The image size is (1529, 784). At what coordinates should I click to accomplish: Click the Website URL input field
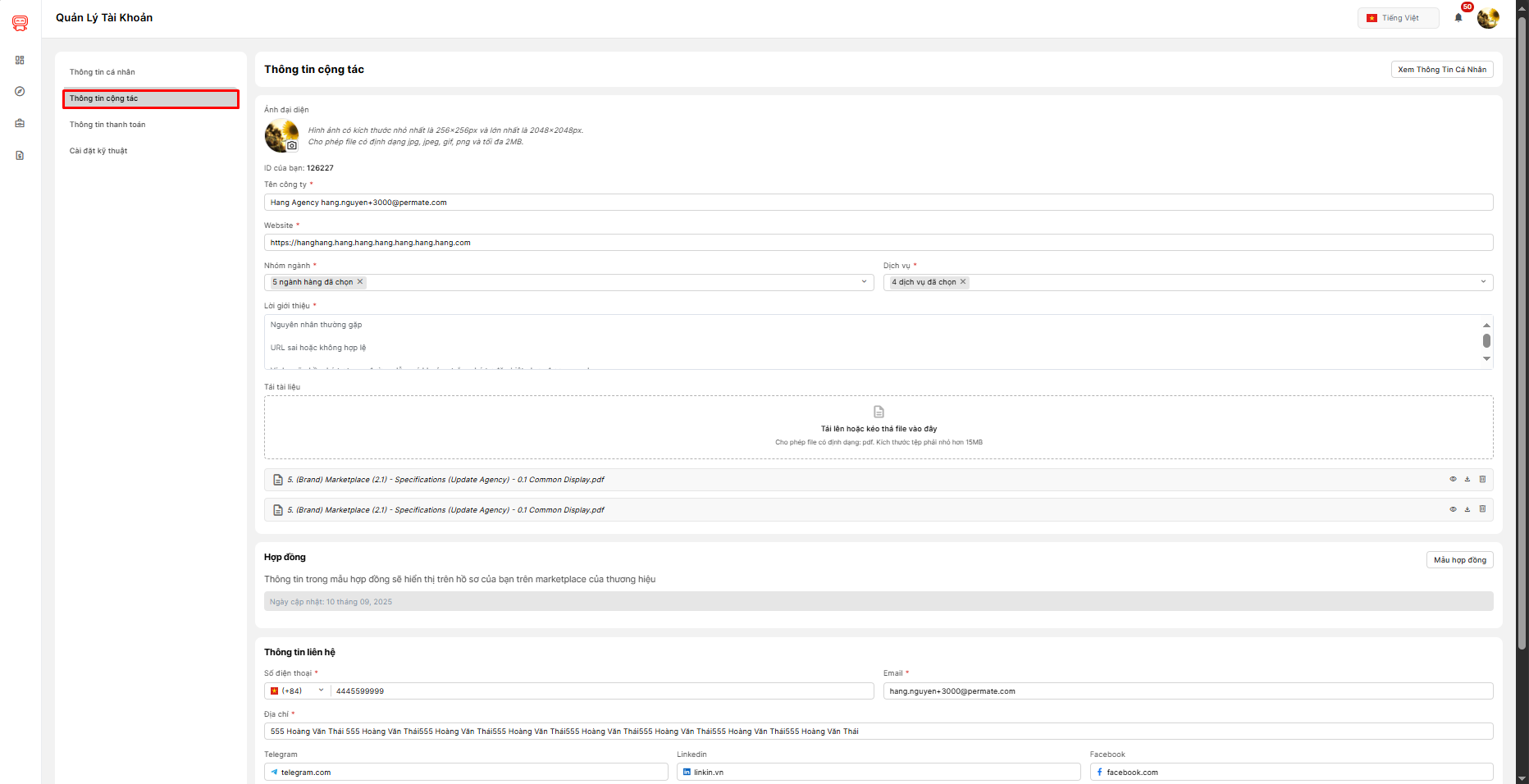(878, 243)
